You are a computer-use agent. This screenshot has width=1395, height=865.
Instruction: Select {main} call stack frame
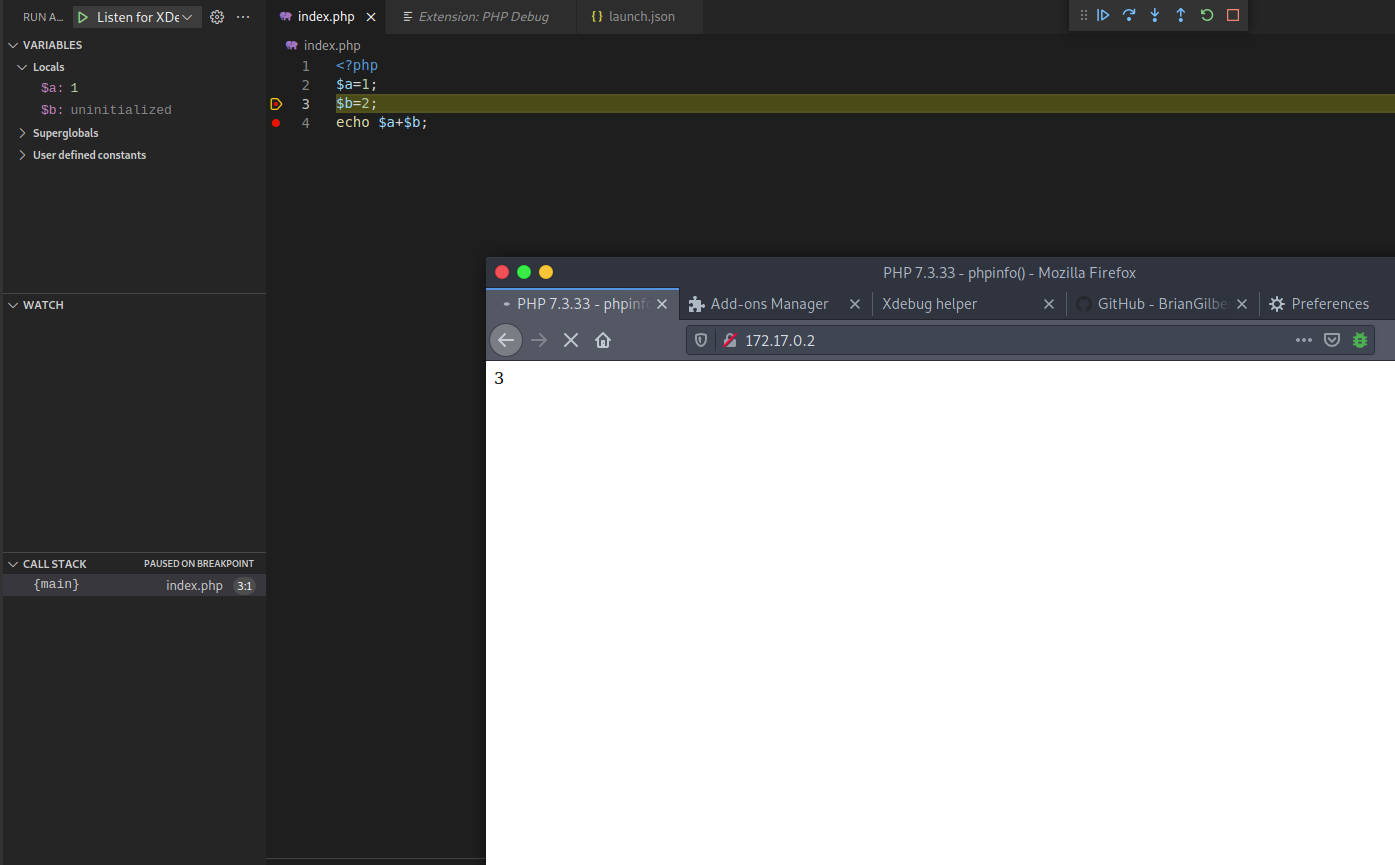[134, 585]
